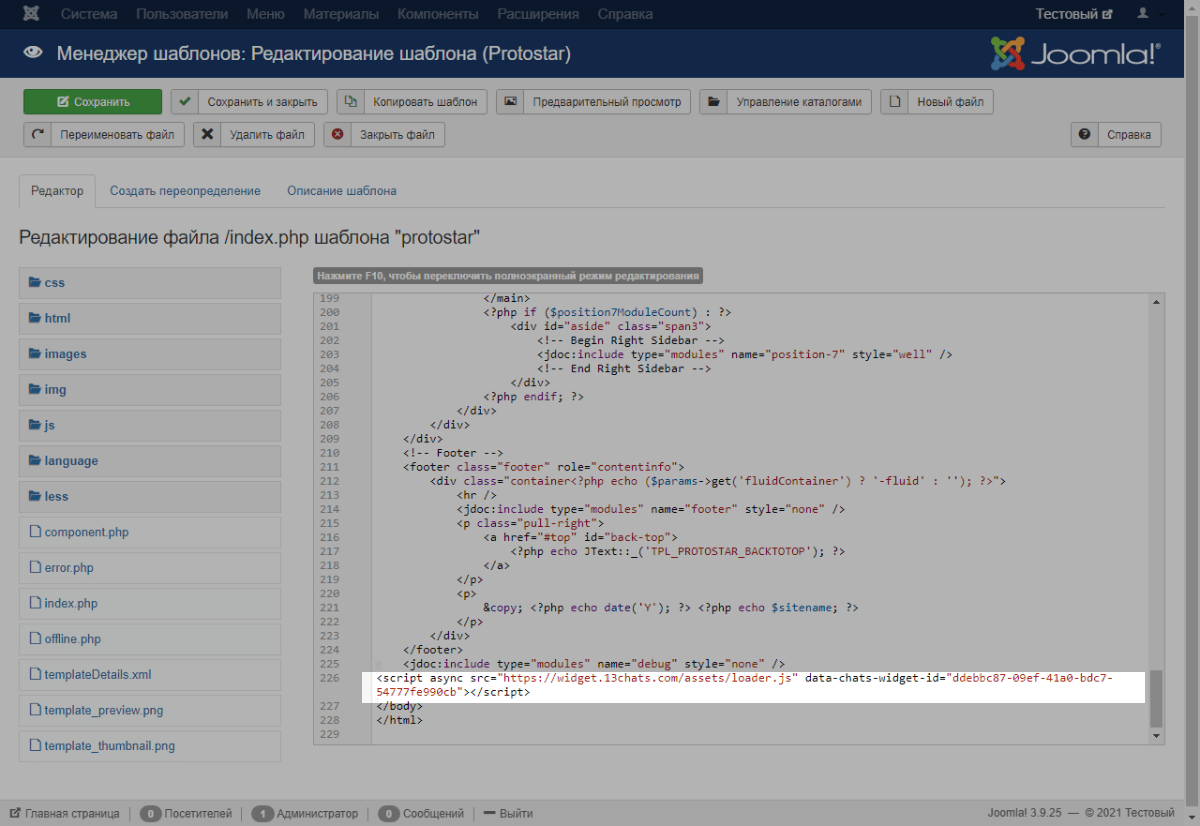Expand the html folder
The height and width of the screenshot is (826, 1200).
[x=150, y=318]
